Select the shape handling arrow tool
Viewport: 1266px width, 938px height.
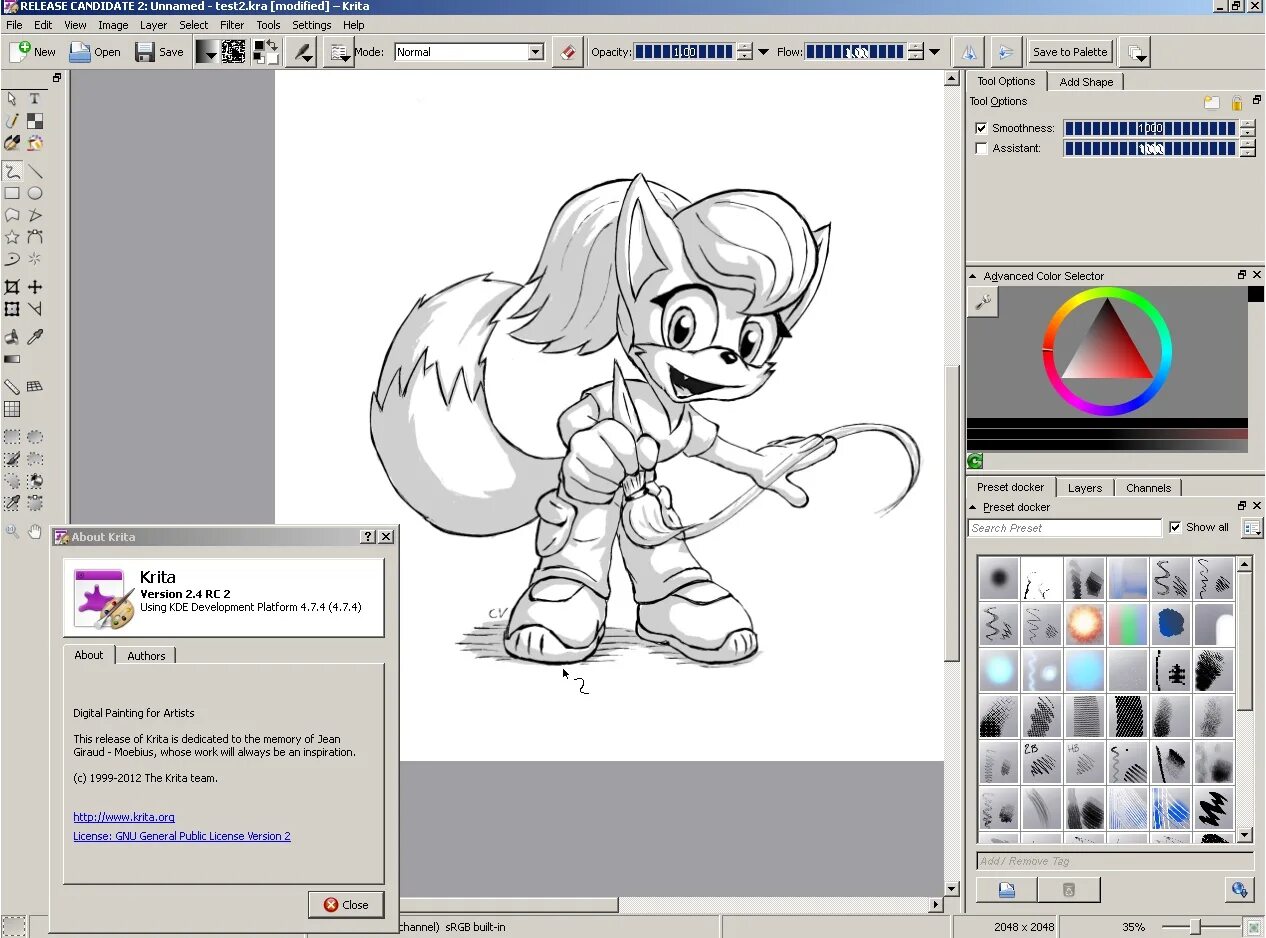(12, 99)
